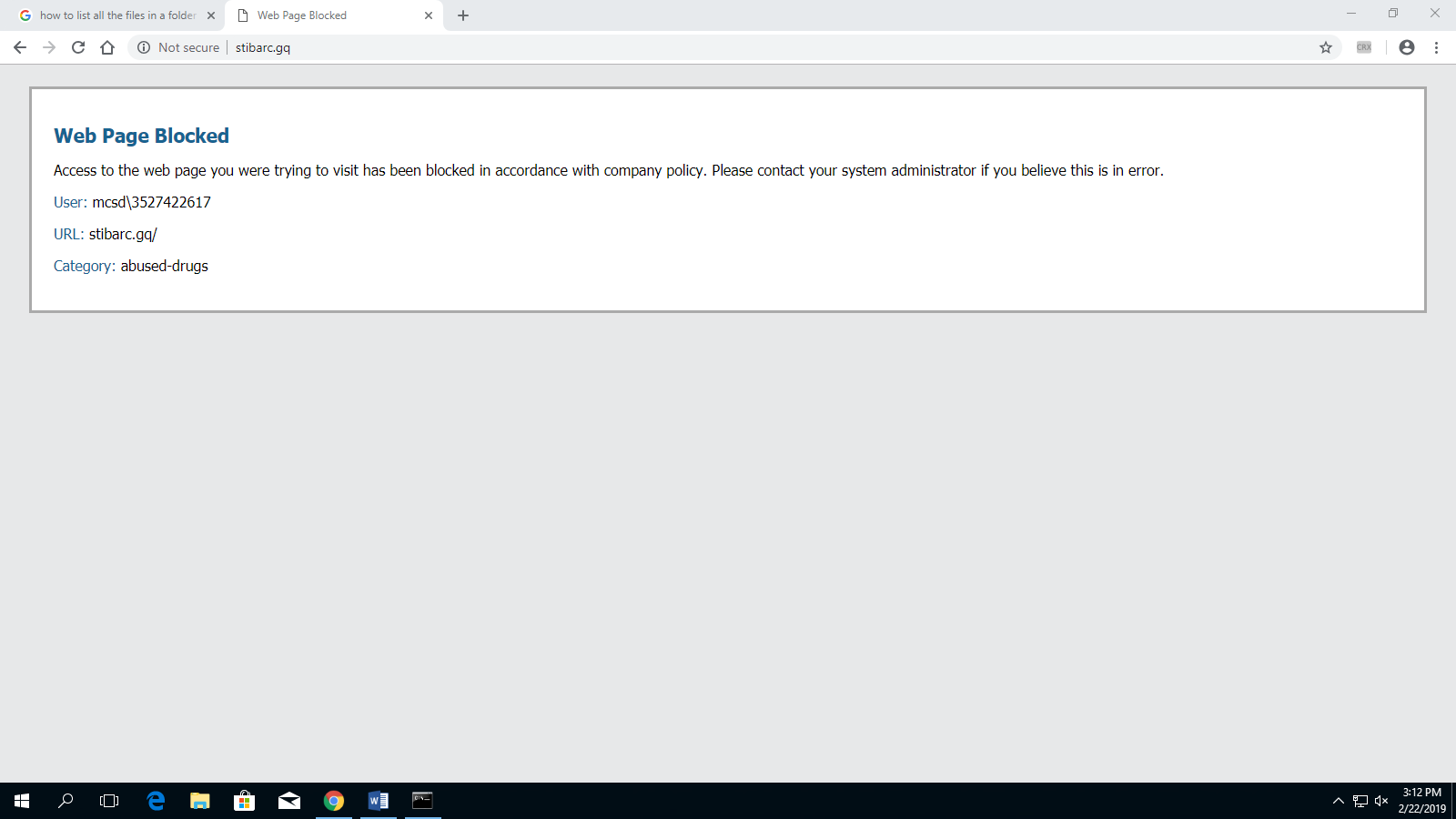This screenshot has height=819, width=1456.
Task: Open the Chrome profile account icon
Action: pyautogui.click(x=1407, y=47)
